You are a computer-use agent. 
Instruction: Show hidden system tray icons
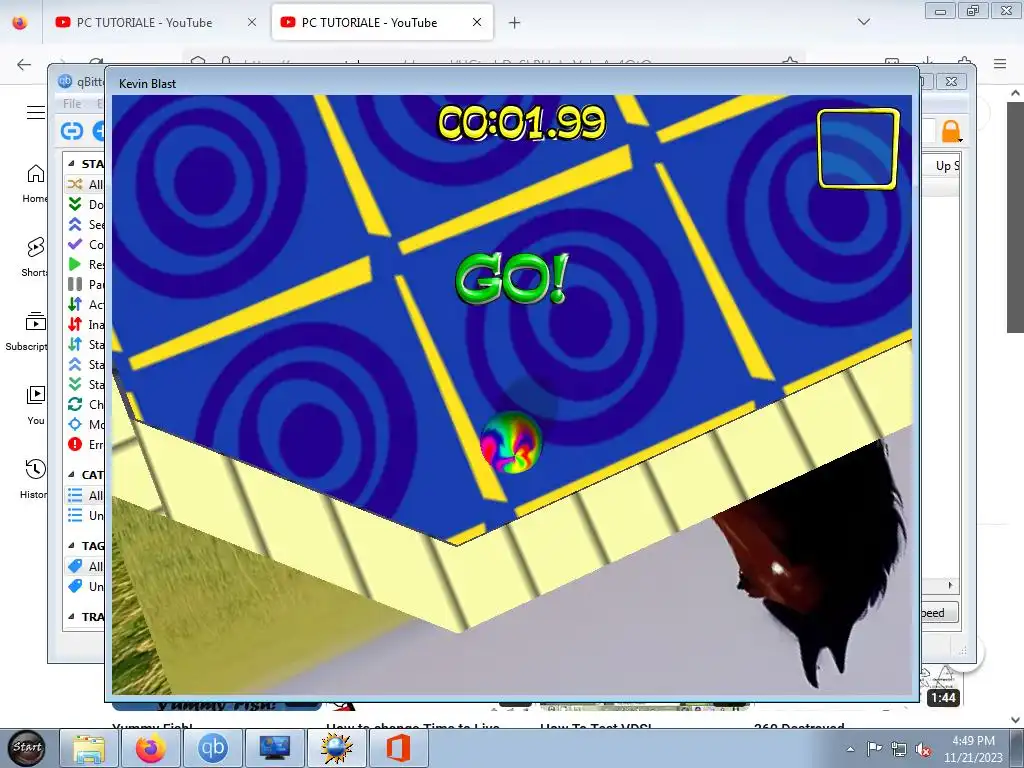click(850, 749)
